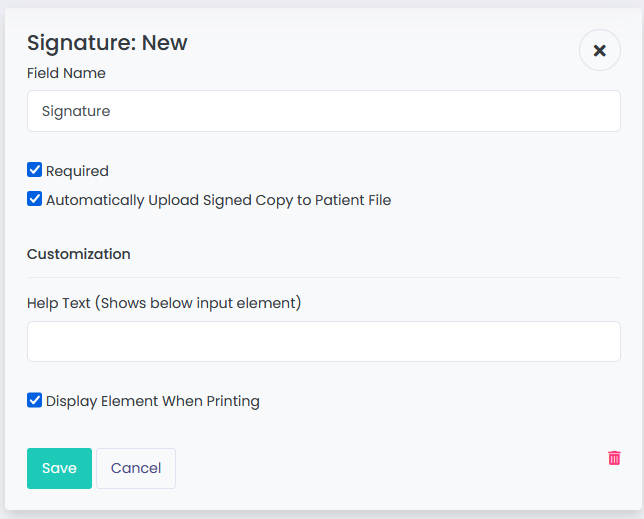Click the Required label text
The image size is (644, 519).
coord(77,171)
